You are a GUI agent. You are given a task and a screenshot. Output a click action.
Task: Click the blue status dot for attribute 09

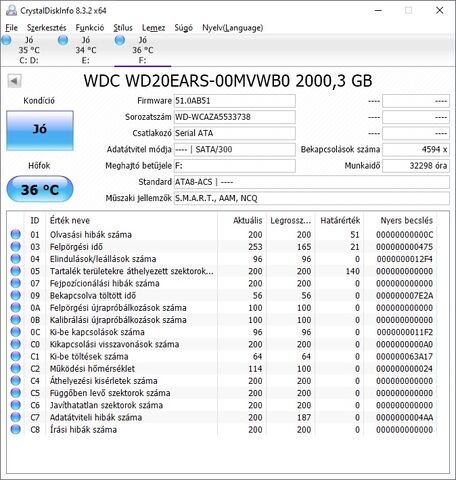tap(15, 295)
